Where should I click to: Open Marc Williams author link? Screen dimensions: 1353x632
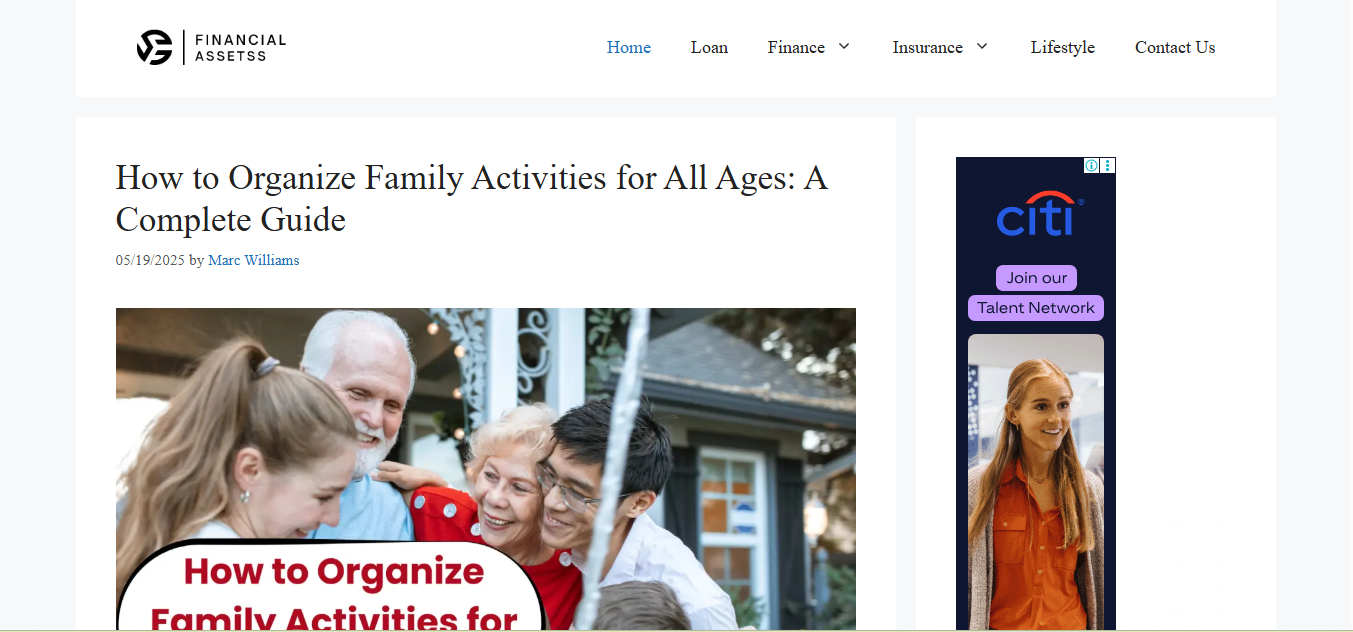click(254, 260)
